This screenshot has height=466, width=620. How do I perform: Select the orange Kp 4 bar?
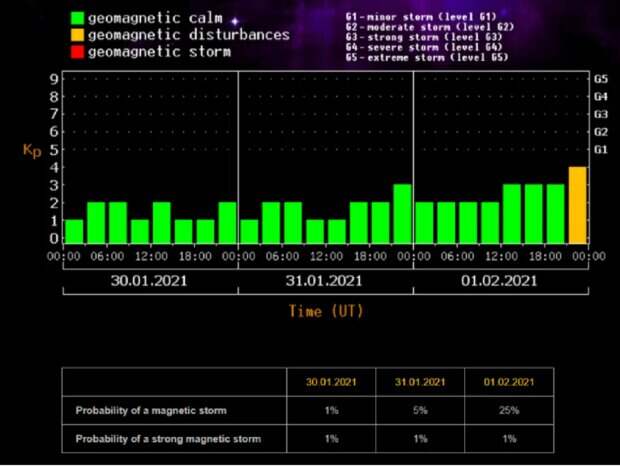tap(577, 206)
